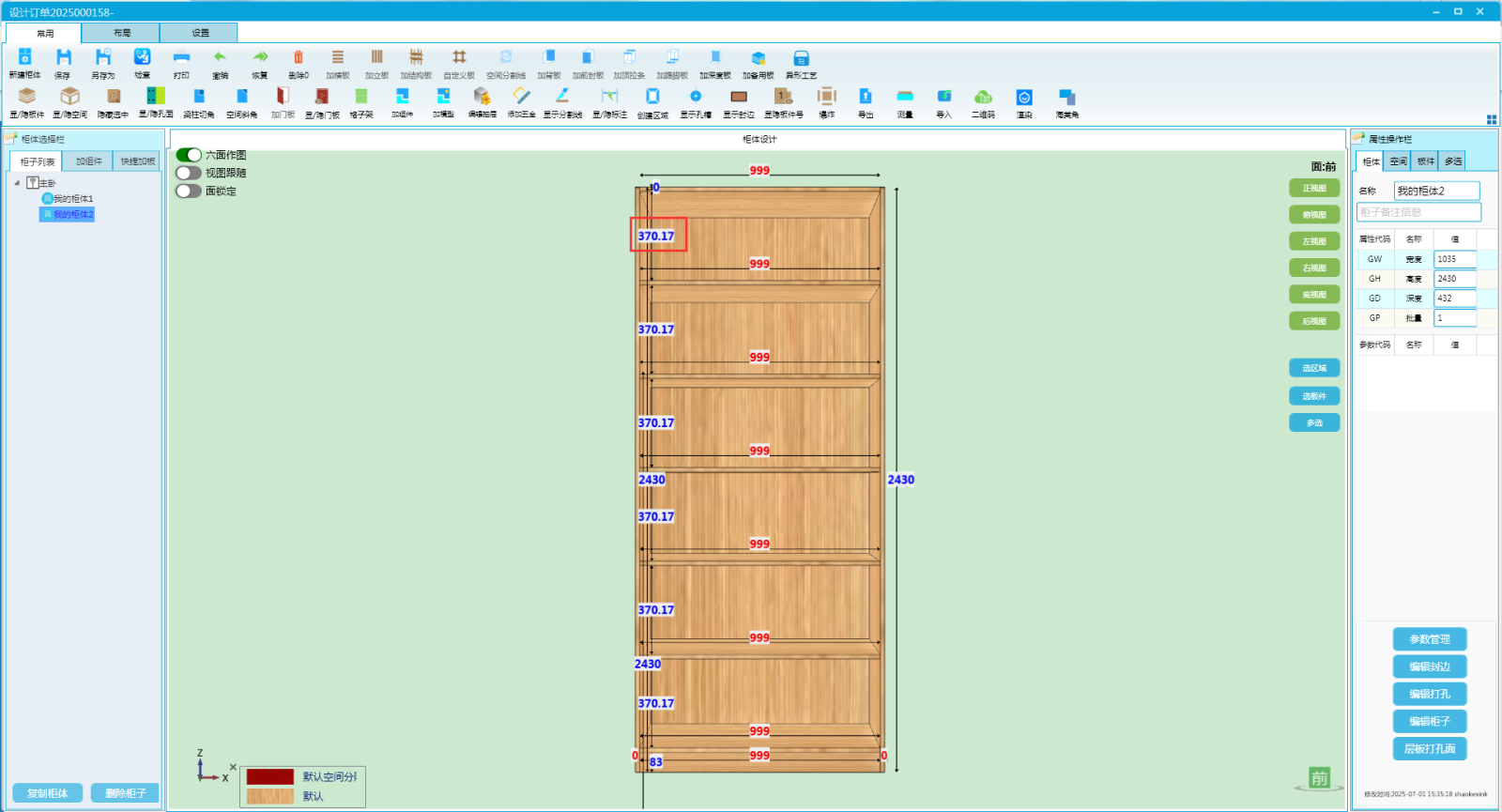Image resolution: width=1502 pixels, height=812 pixels.
Task: Open the 加组件 tab in left panel
Action: tap(88, 161)
